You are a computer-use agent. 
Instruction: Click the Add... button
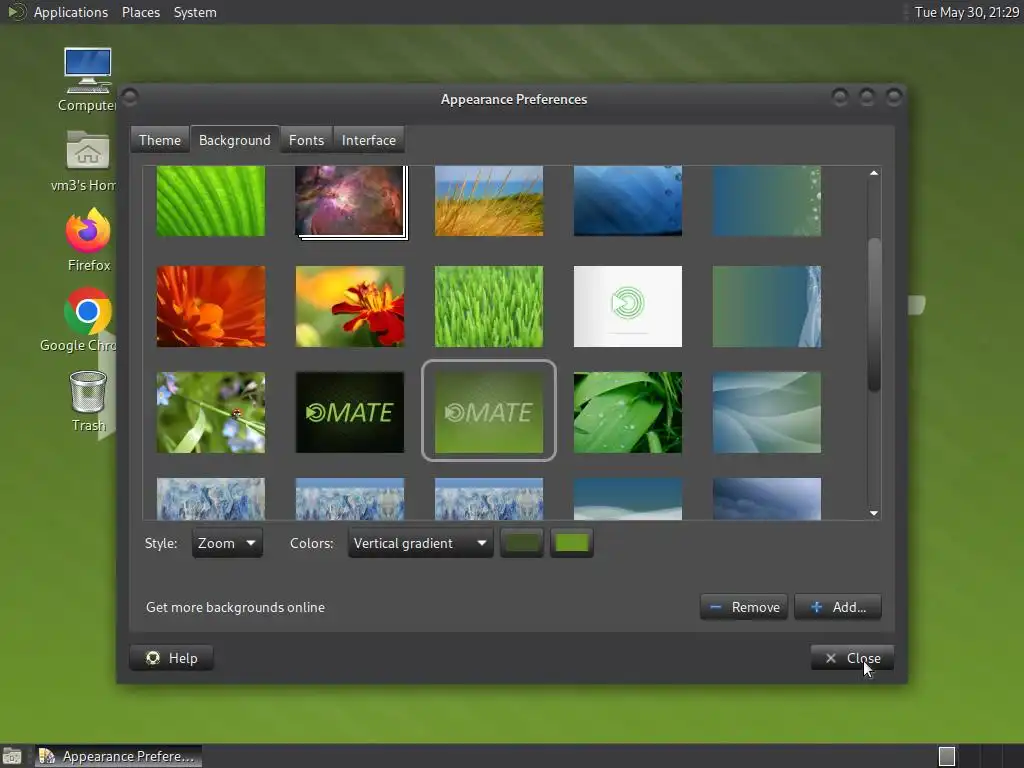838,607
